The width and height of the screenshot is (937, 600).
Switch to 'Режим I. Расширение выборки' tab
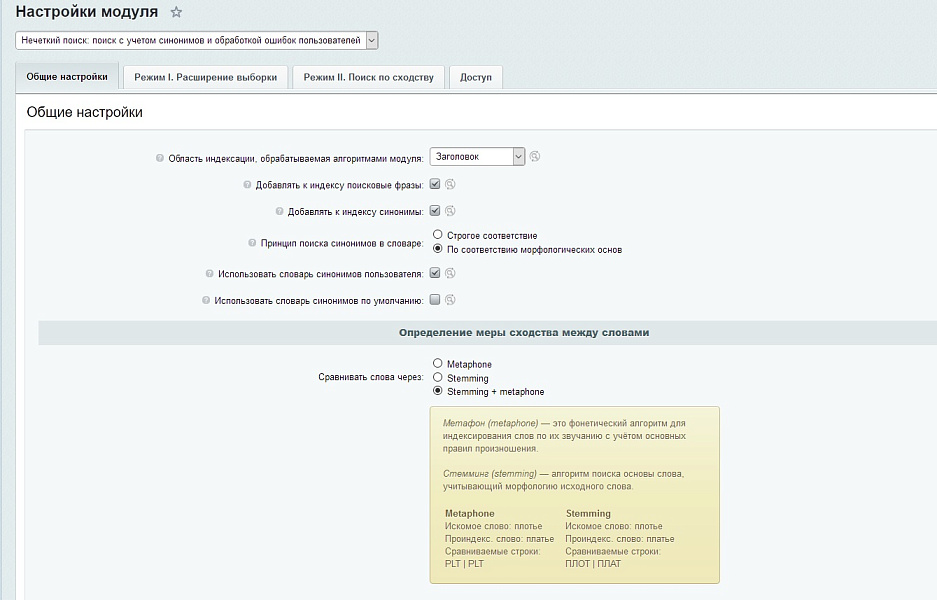pyautogui.click(x=205, y=78)
